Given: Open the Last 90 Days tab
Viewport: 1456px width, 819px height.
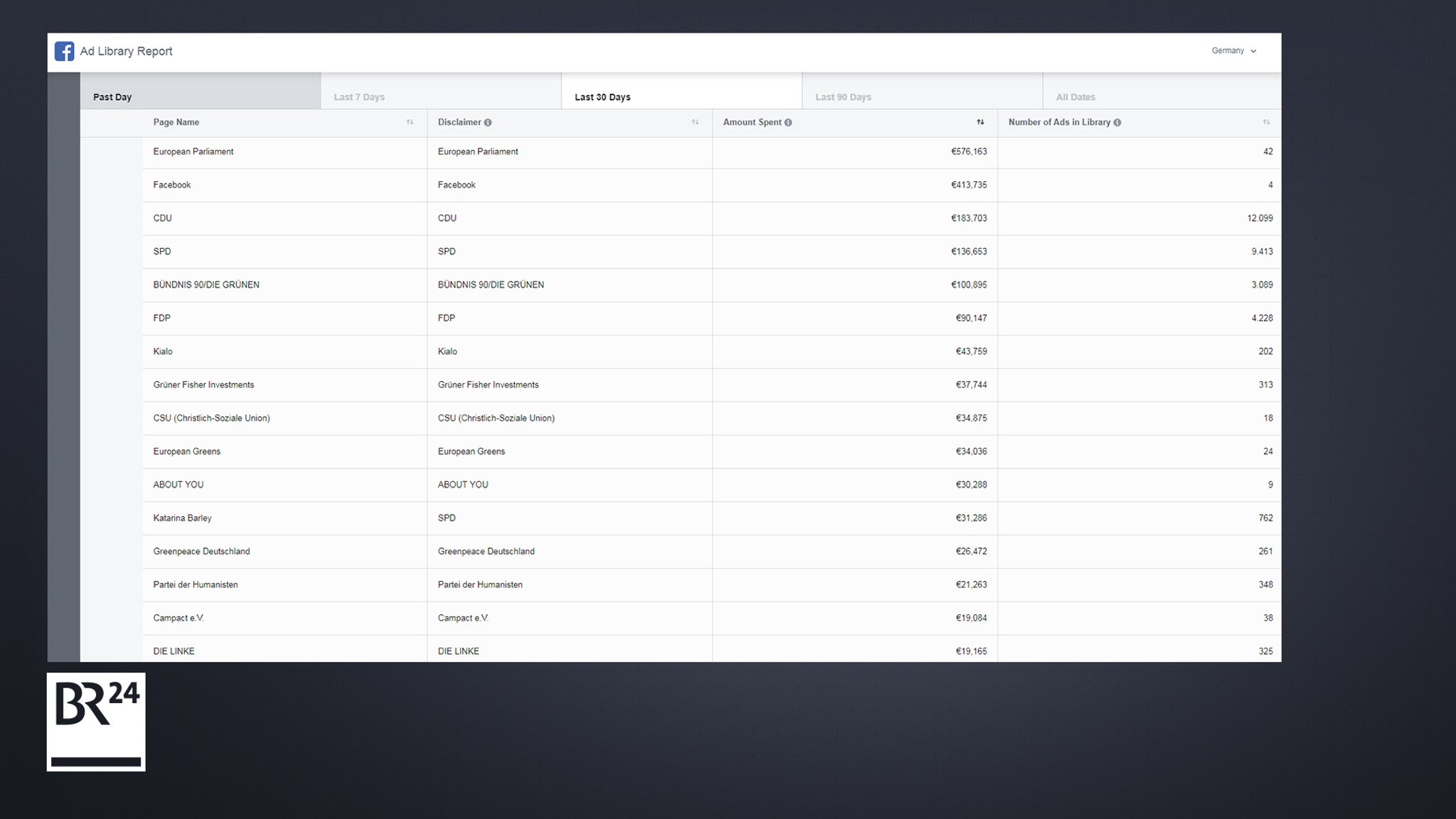Looking at the screenshot, I should [922, 91].
